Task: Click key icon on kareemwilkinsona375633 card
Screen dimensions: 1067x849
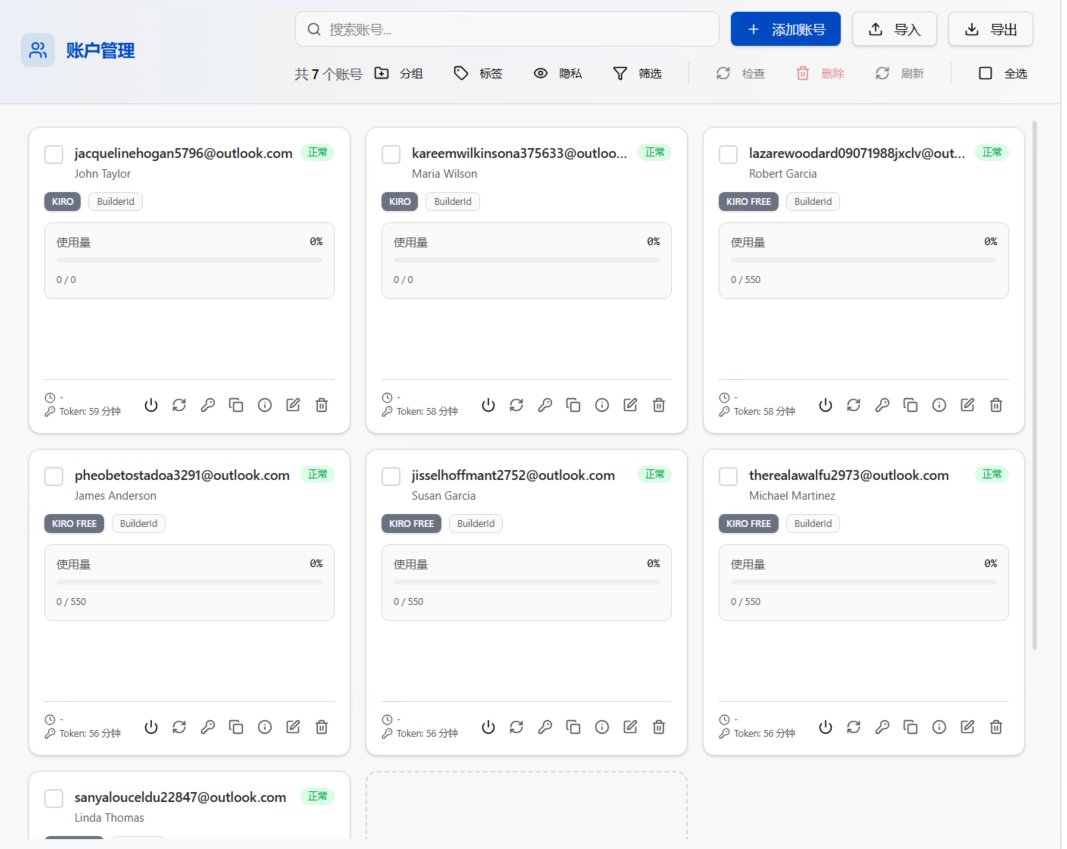Action: [545, 405]
